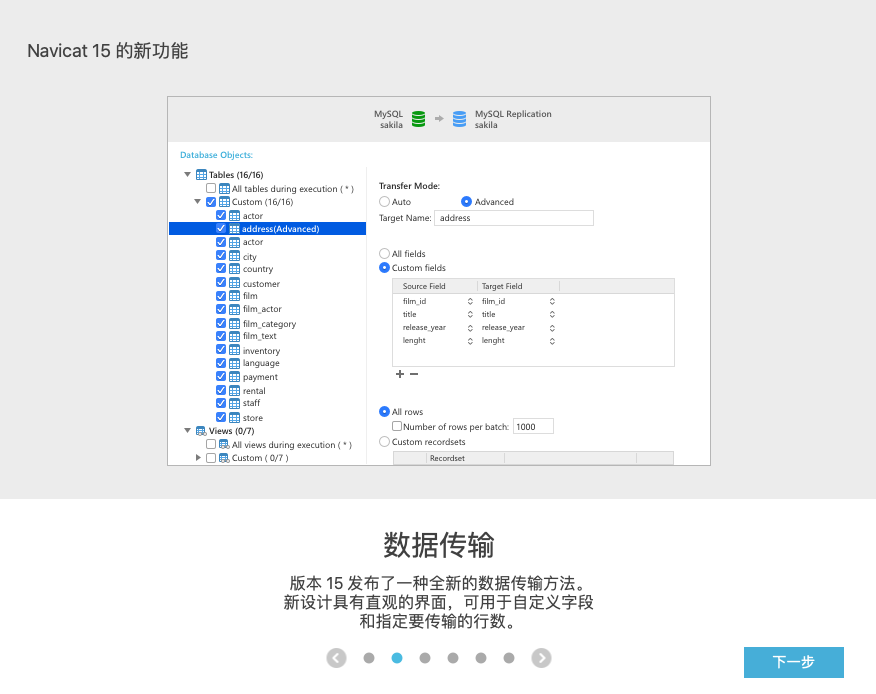Open target field lenght dropdown stepper

pos(552,341)
